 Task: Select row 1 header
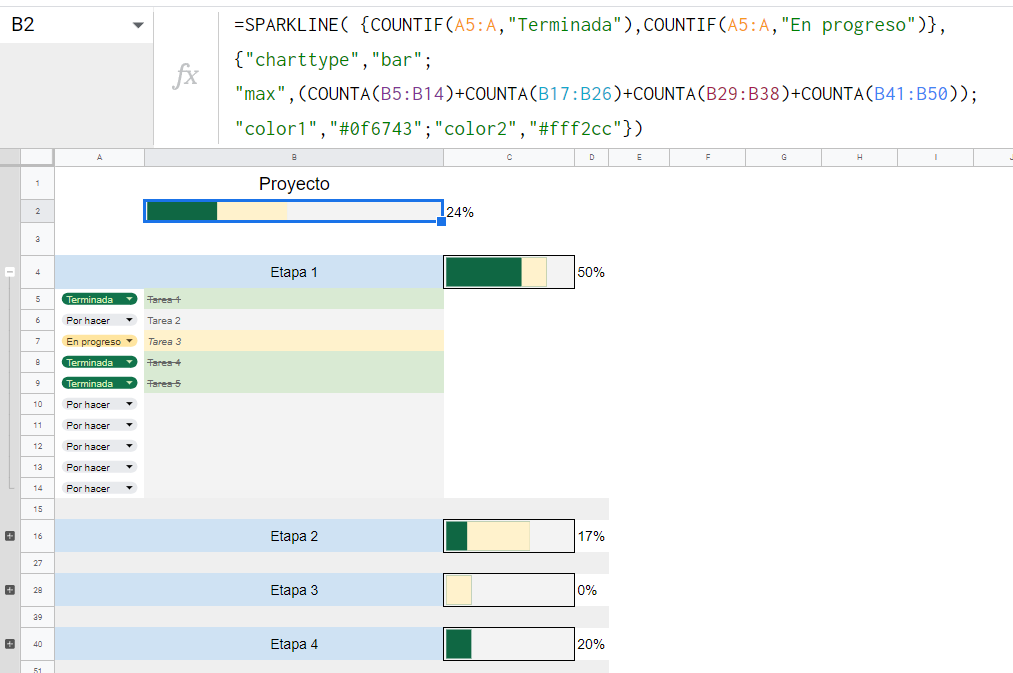[37, 183]
